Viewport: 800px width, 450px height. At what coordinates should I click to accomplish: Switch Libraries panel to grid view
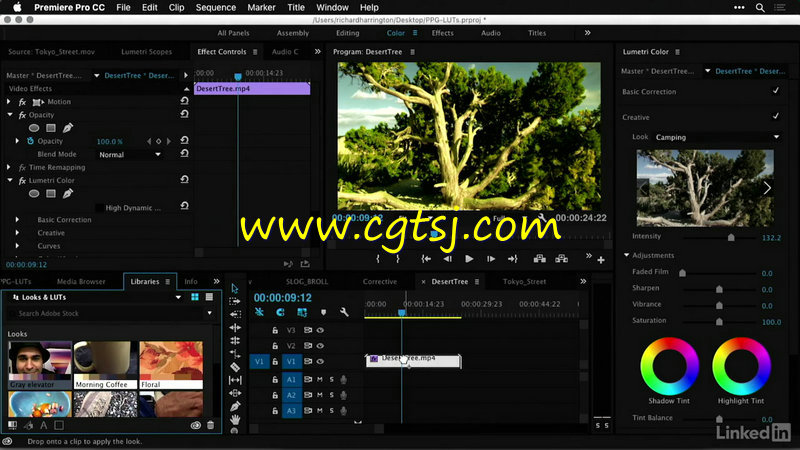pos(195,297)
